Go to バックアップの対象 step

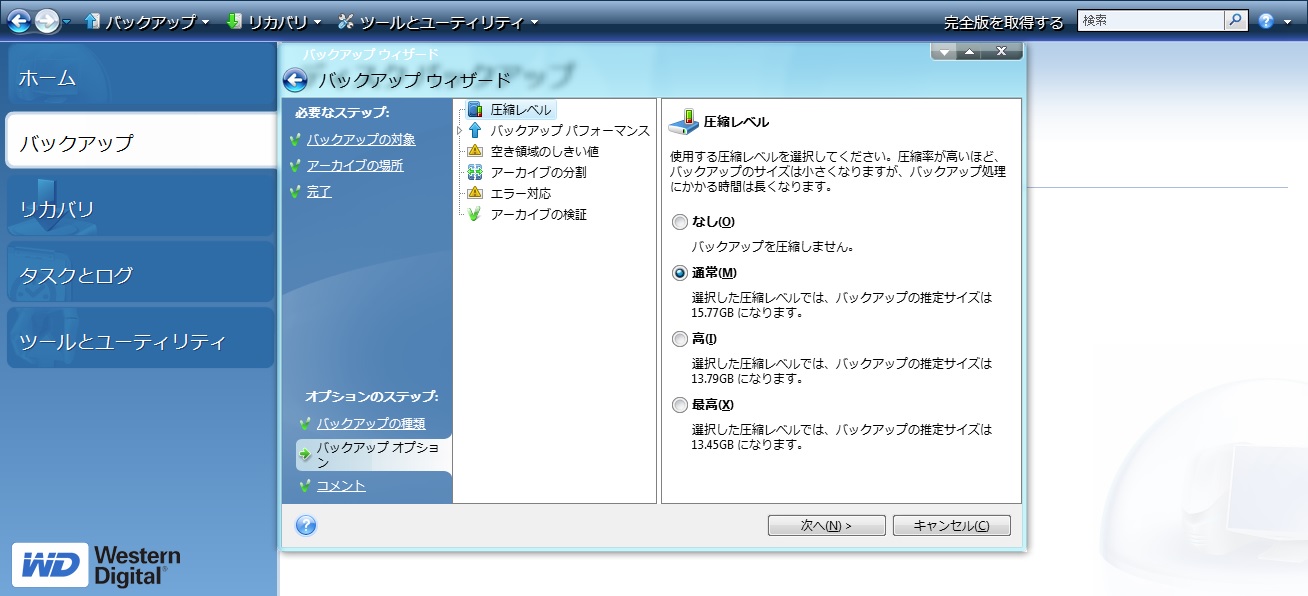click(361, 139)
